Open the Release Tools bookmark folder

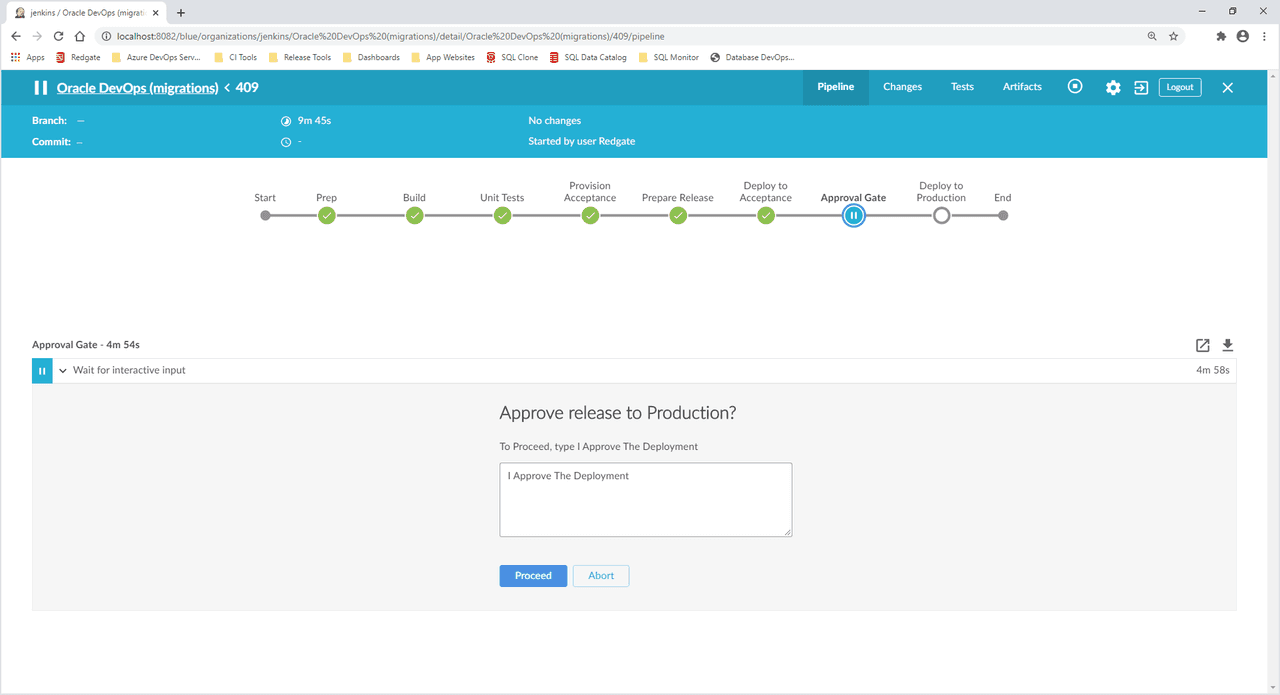click(299, 58)
